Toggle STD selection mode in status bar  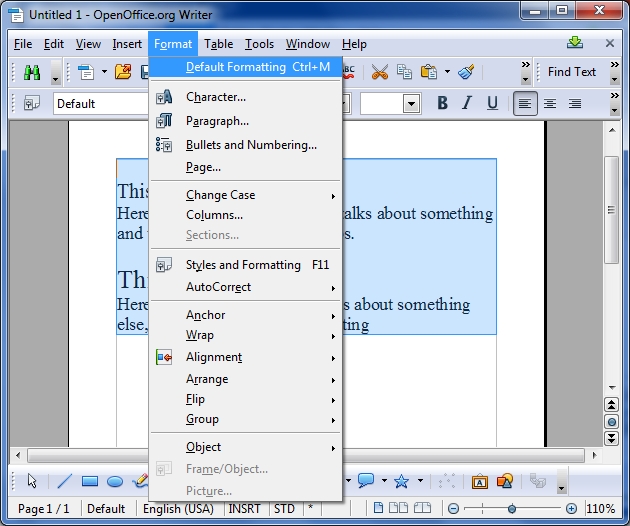click(284, 509)
